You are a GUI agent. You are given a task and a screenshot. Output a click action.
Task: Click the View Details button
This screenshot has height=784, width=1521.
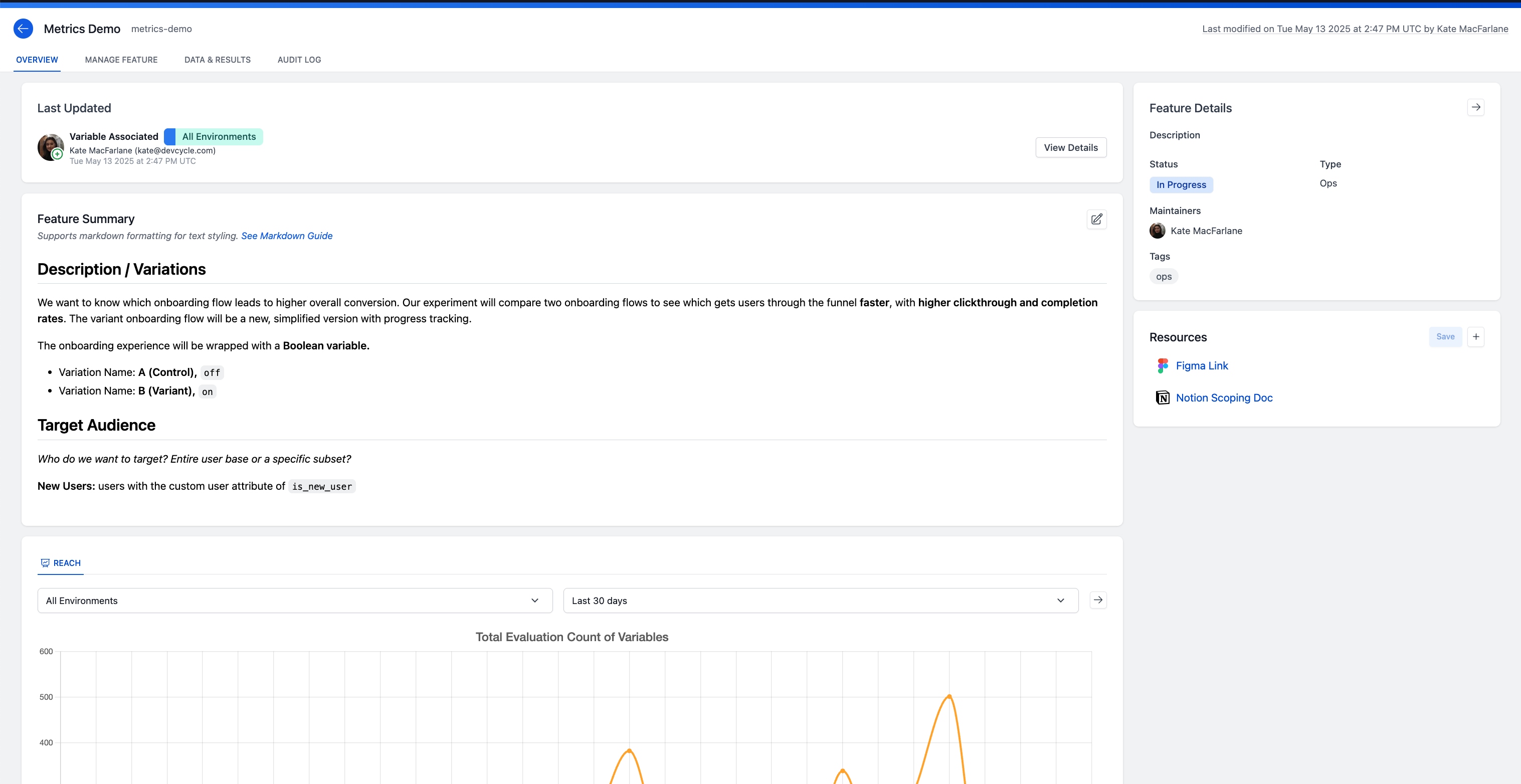(1070, 147)
